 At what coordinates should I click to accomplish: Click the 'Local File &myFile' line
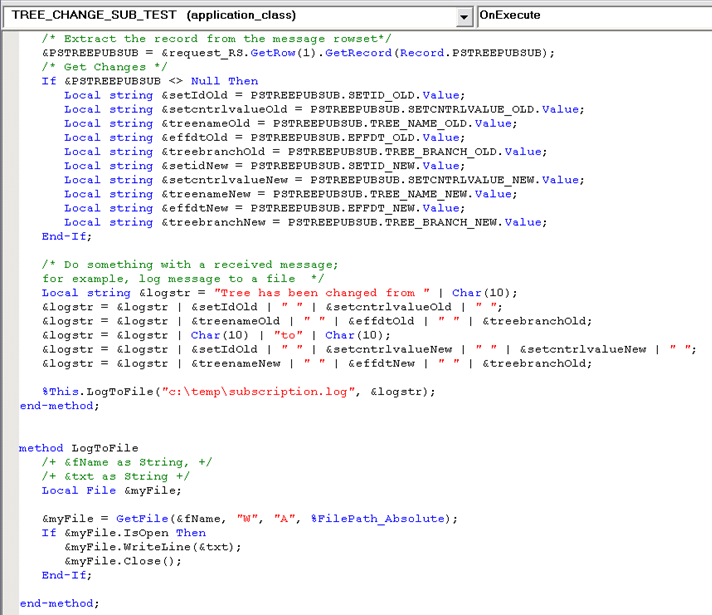111,490
